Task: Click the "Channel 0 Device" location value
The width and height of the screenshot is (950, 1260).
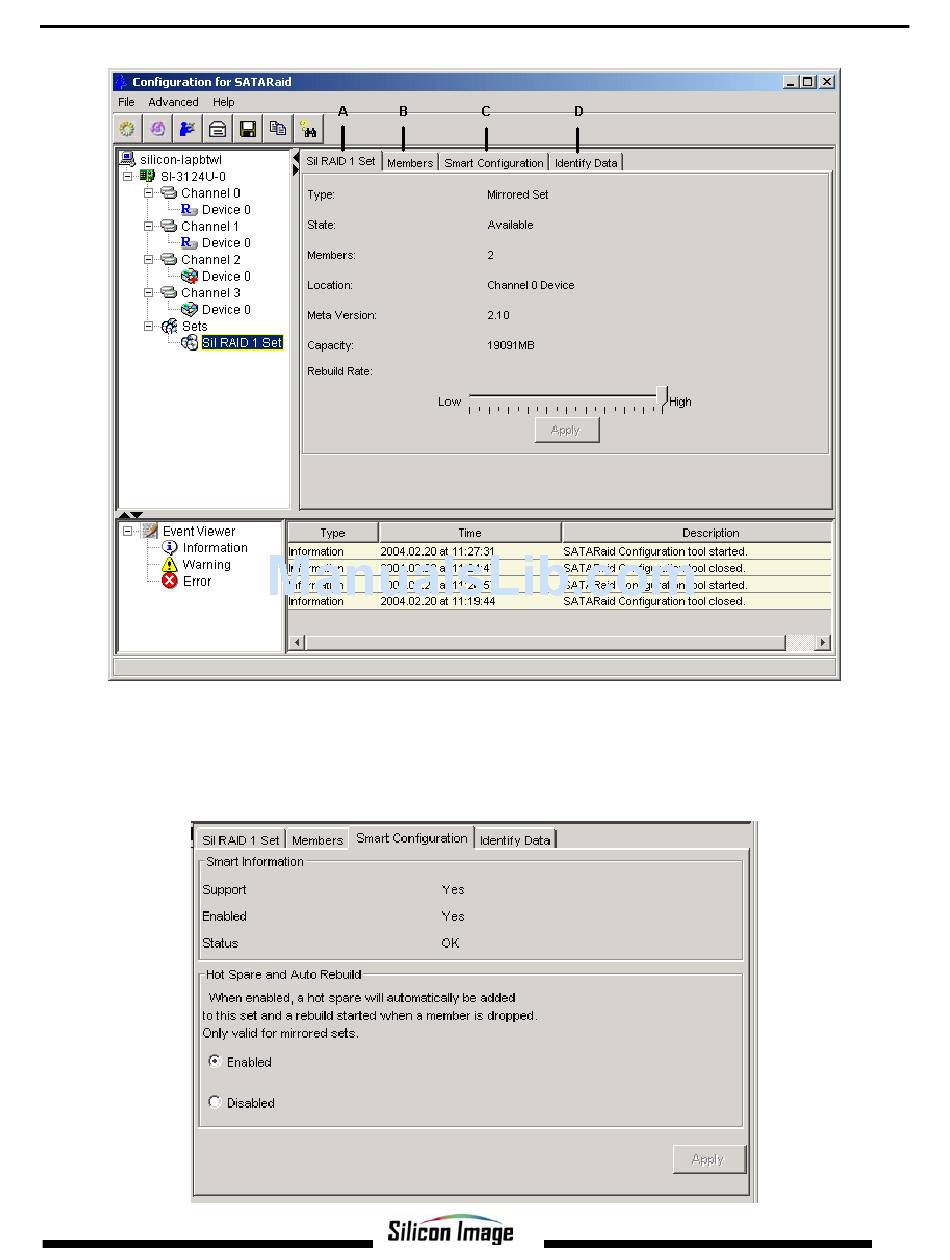Action: coord(531,285)
